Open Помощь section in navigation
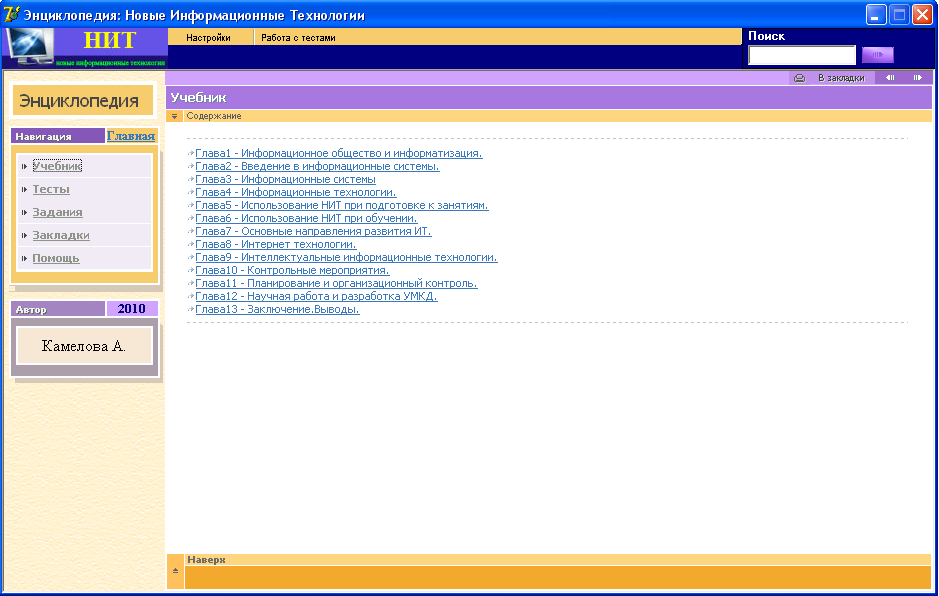Screen dimensions: 939x596 56,258
